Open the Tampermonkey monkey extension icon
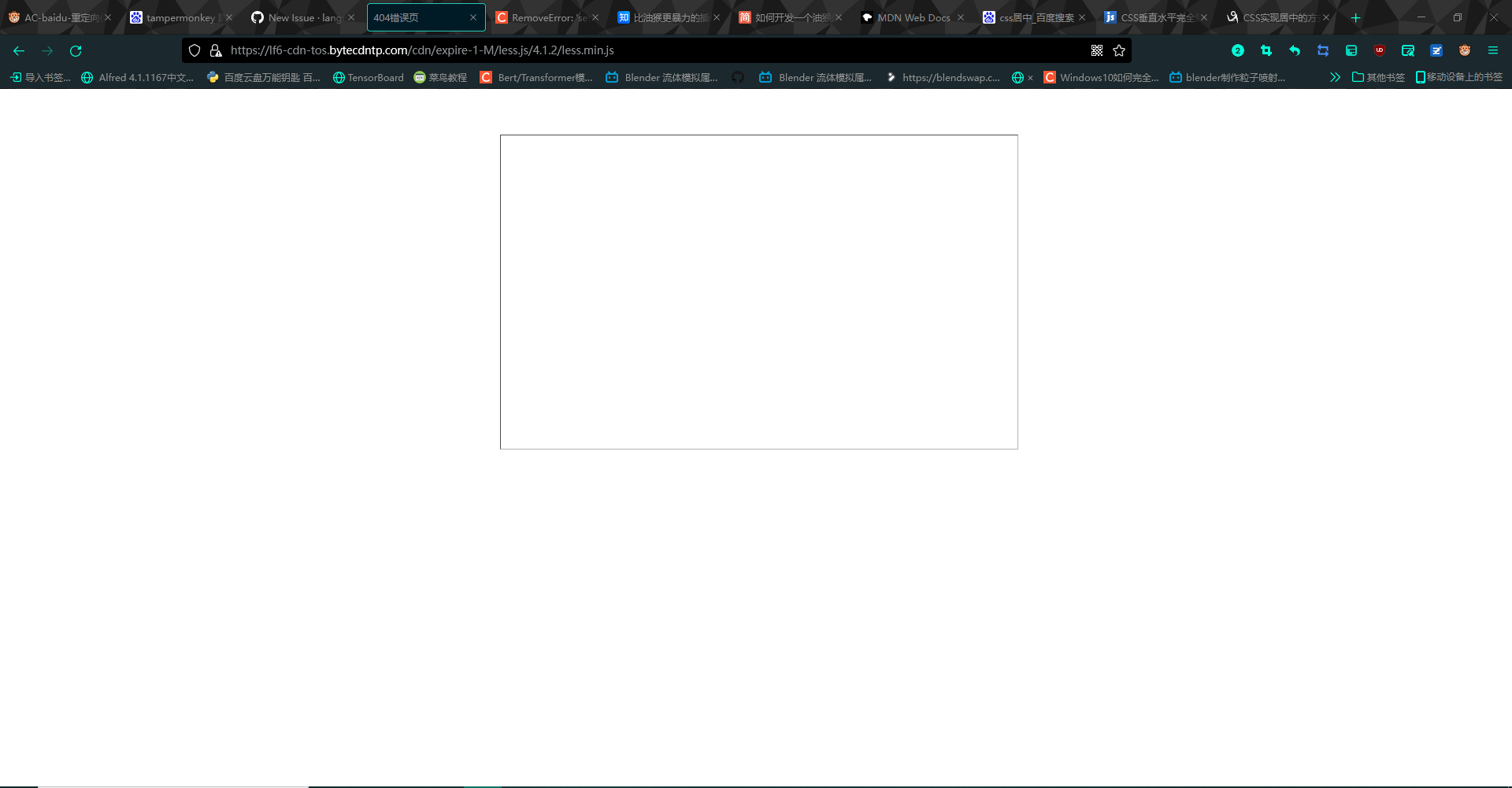 click(1465, 50)
